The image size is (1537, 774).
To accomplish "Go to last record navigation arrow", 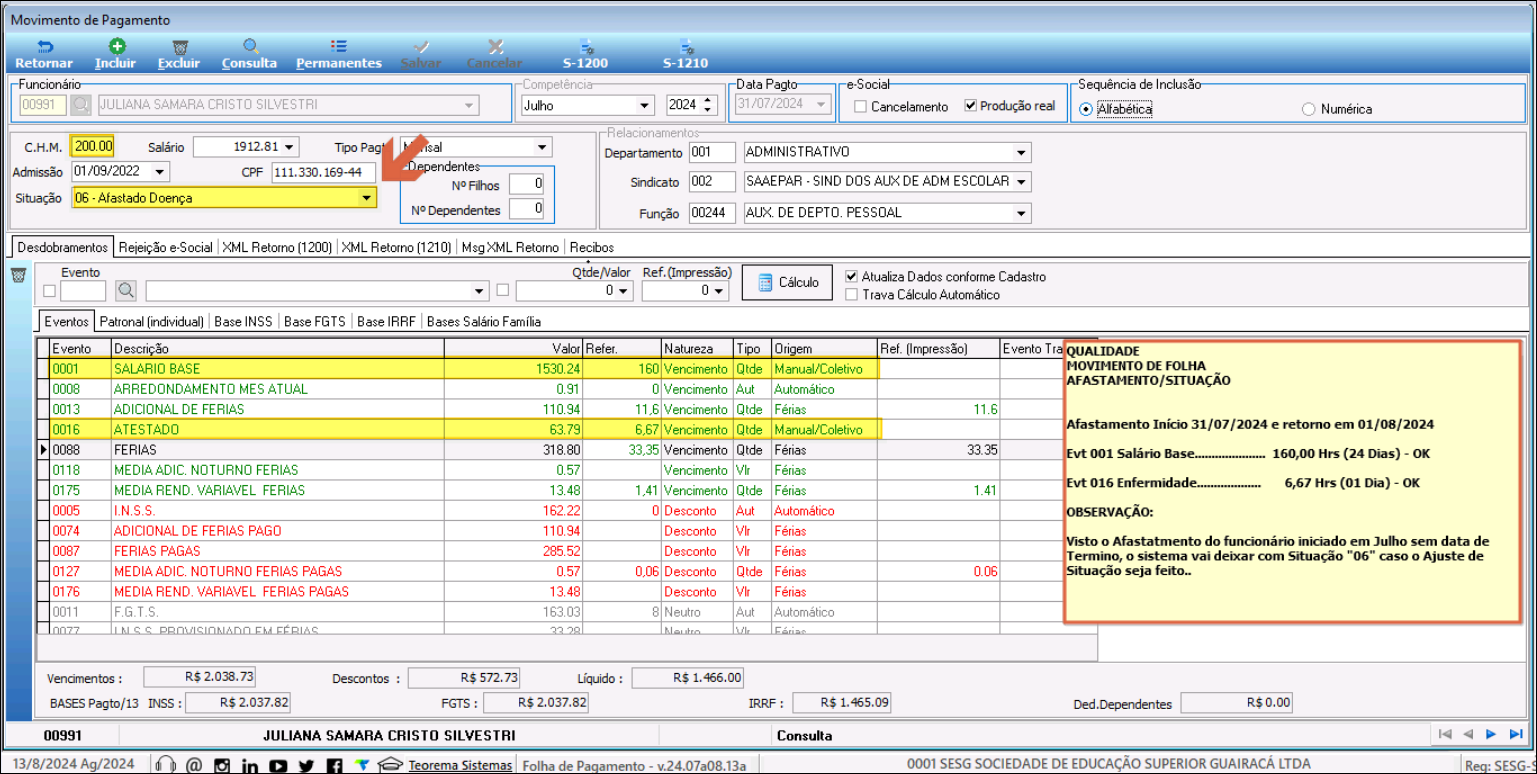I will tap(1516, 734).
